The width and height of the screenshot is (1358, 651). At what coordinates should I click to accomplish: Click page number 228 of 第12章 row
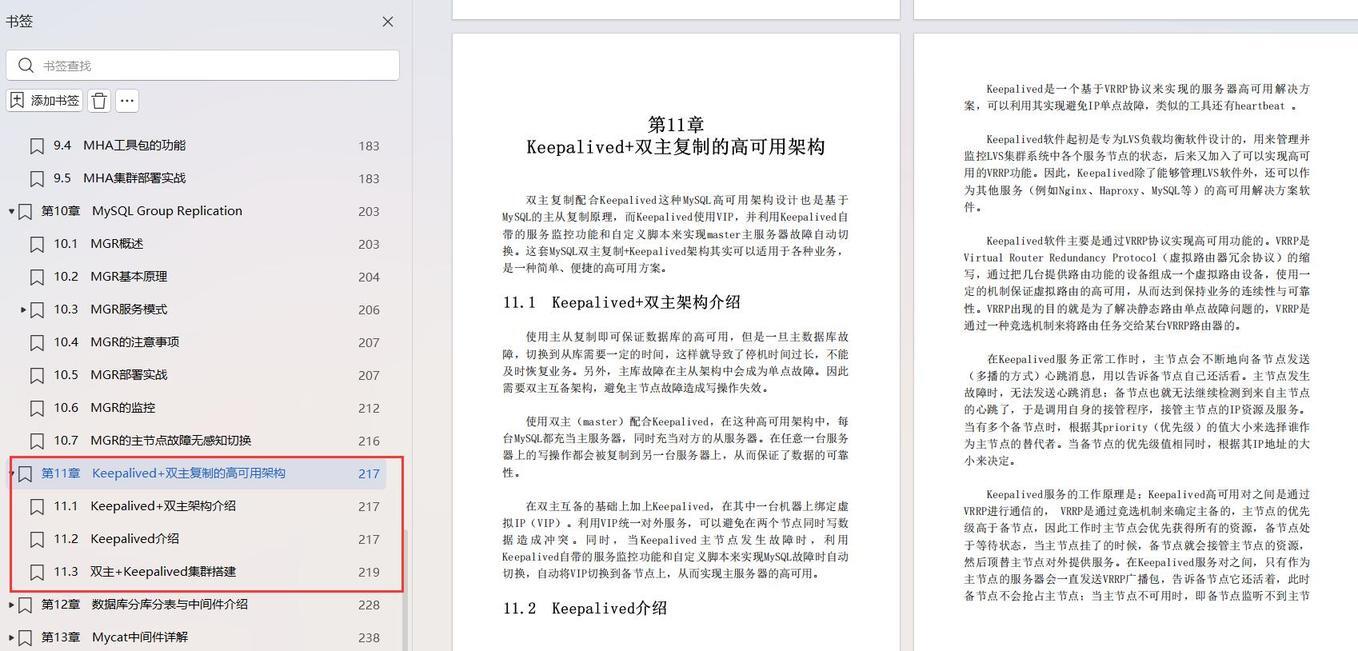click(x=369, y=605)
